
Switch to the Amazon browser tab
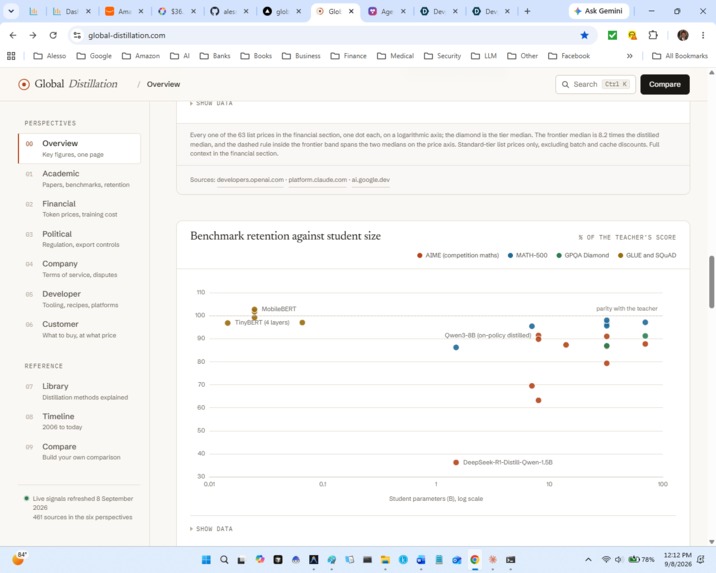pos(124,11)
